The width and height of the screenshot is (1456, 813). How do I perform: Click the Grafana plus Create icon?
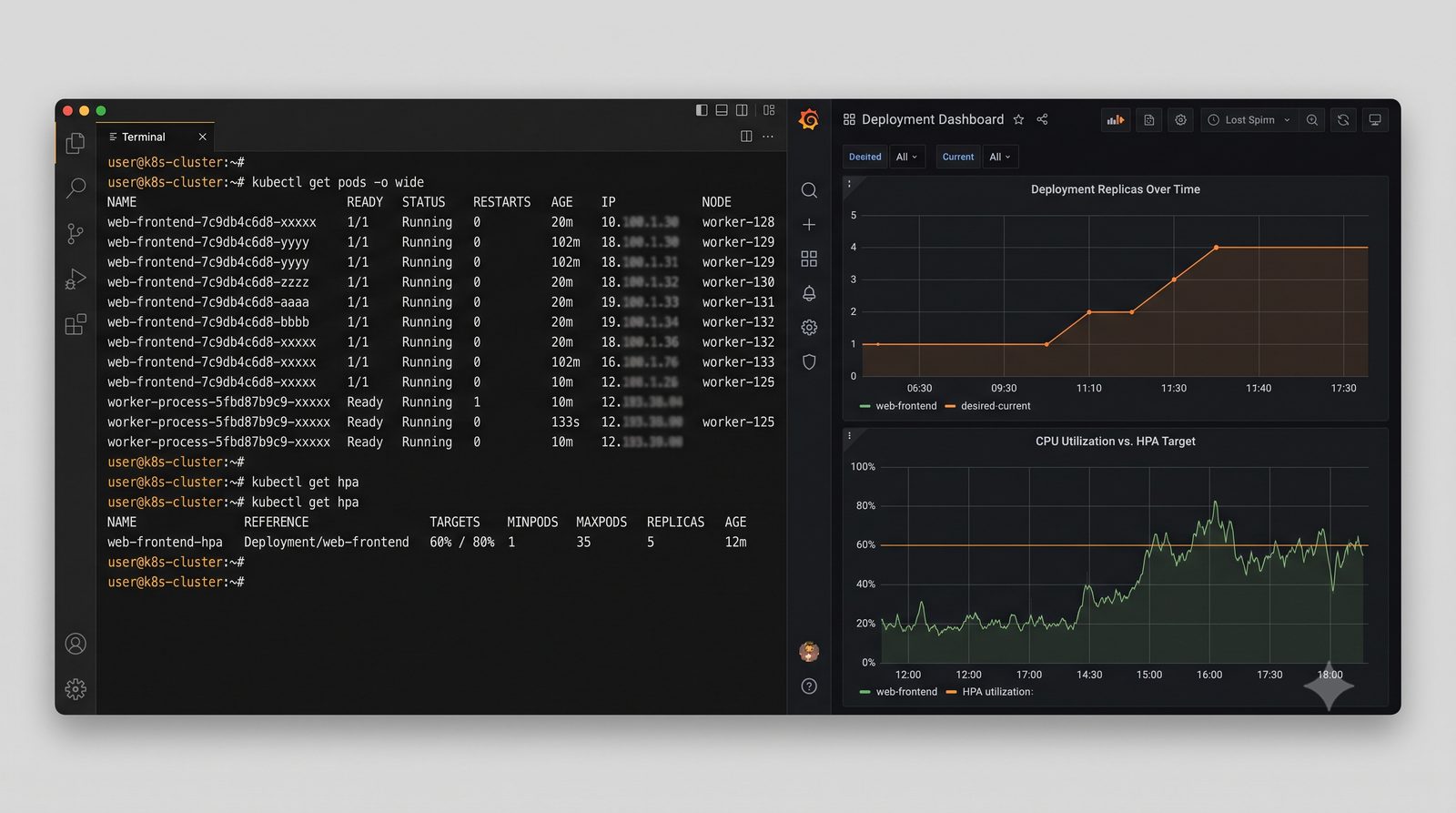coord(809,224)
